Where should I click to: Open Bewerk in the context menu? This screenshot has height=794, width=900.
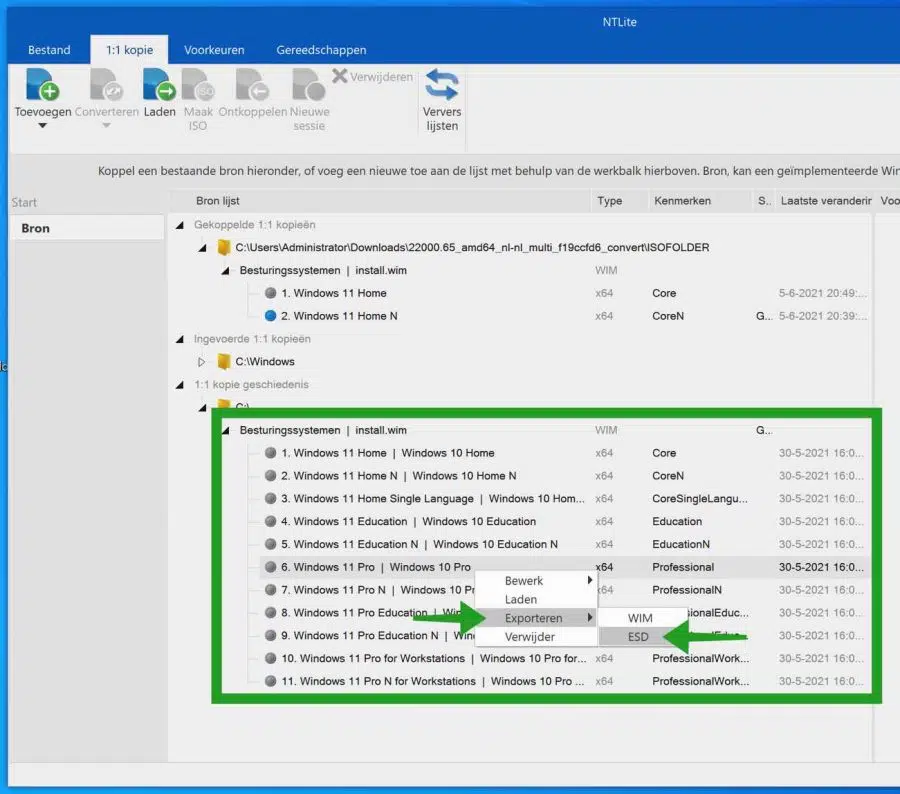click(536, 580)
